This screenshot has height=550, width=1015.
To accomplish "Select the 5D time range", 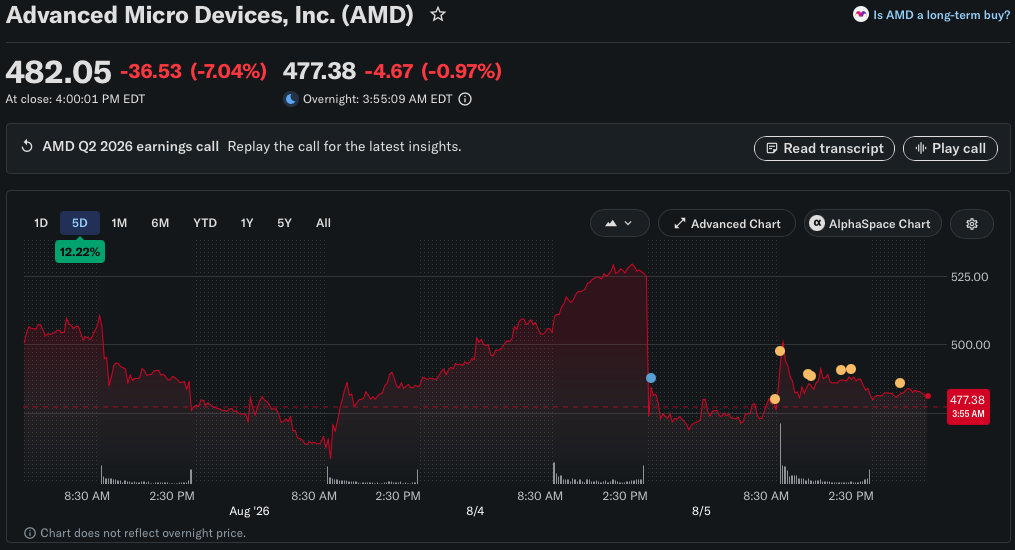I will click(x=80, y=223).
